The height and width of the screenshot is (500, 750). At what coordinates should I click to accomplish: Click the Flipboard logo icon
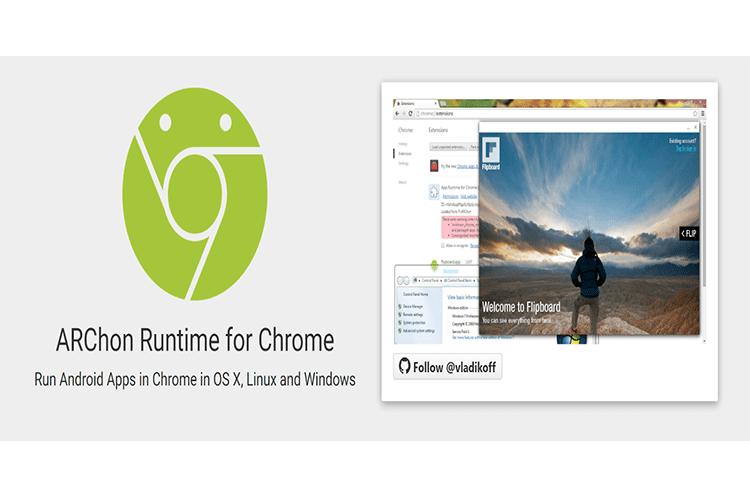point(493,151)
